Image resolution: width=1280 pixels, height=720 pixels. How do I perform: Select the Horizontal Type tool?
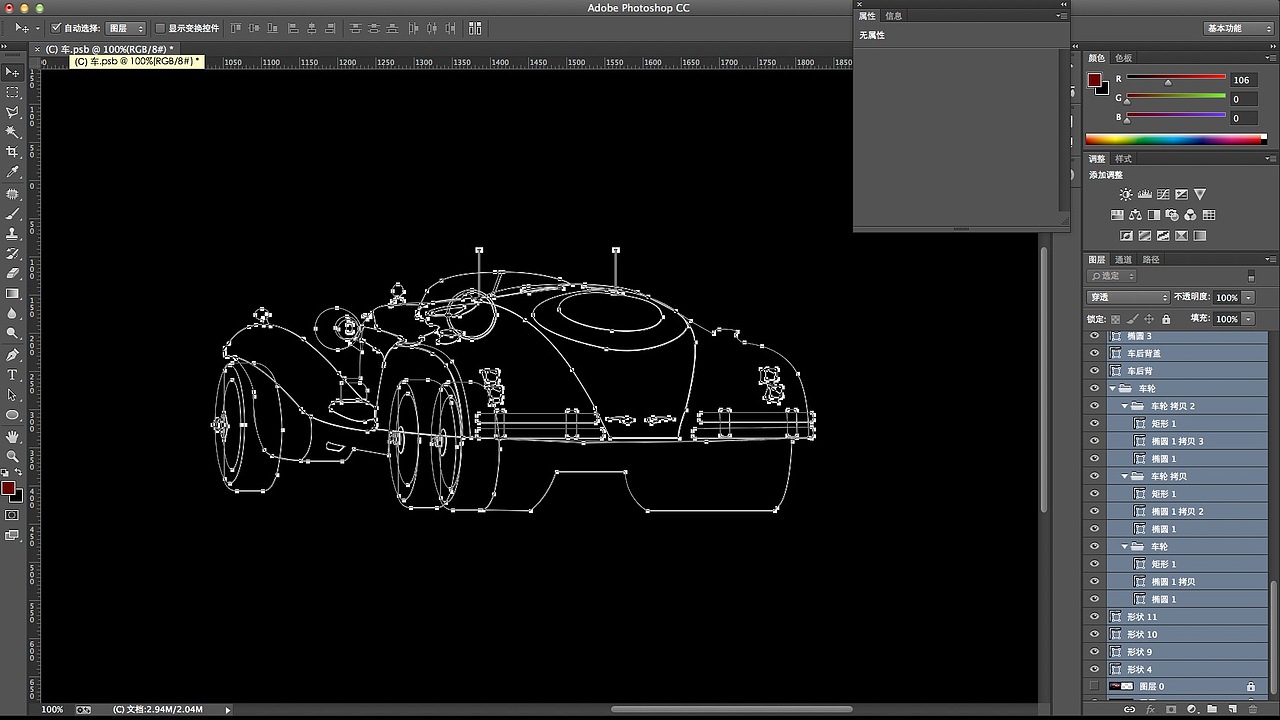[13, 375]
